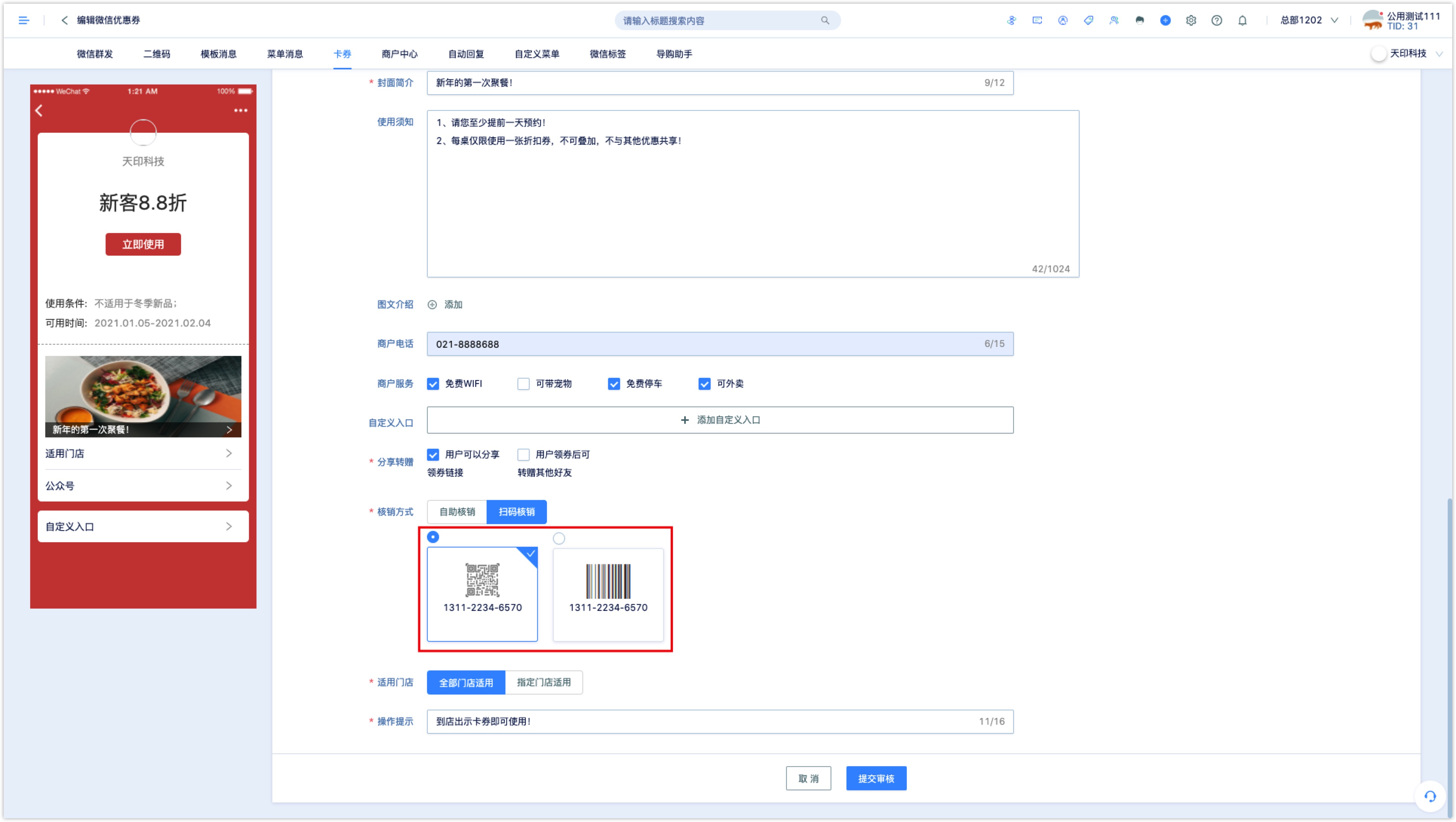Screen dimensions: 1456x822
Task: Enable the 可带宠物 checkbox
Action: [524, 383]
